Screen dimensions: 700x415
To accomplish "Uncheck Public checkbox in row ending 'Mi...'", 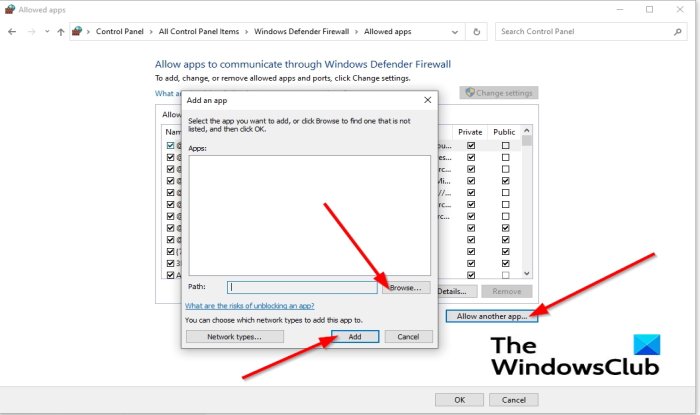I will (x=505, y=181).
